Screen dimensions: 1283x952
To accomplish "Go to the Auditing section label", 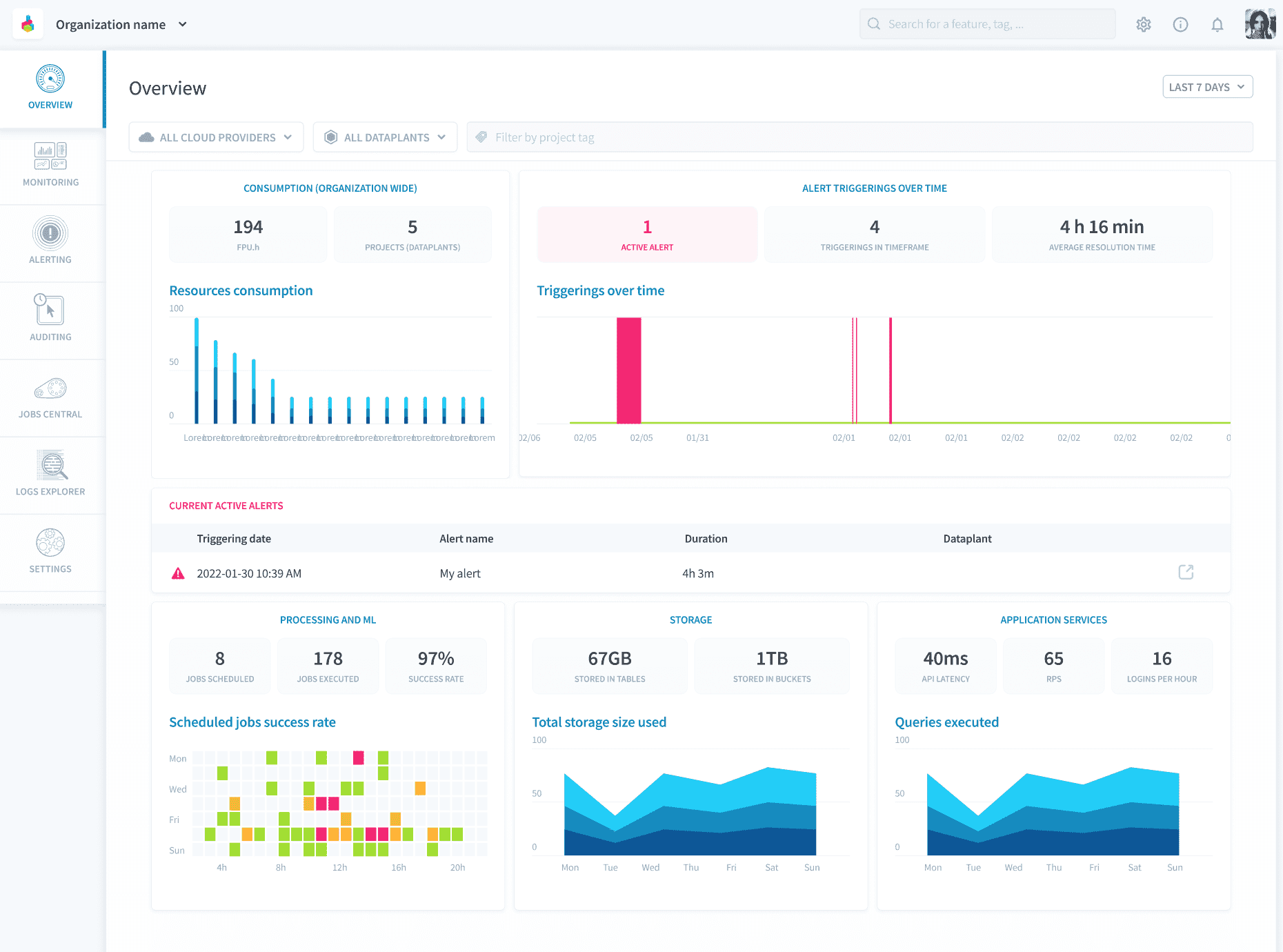I will coord(50,337).
